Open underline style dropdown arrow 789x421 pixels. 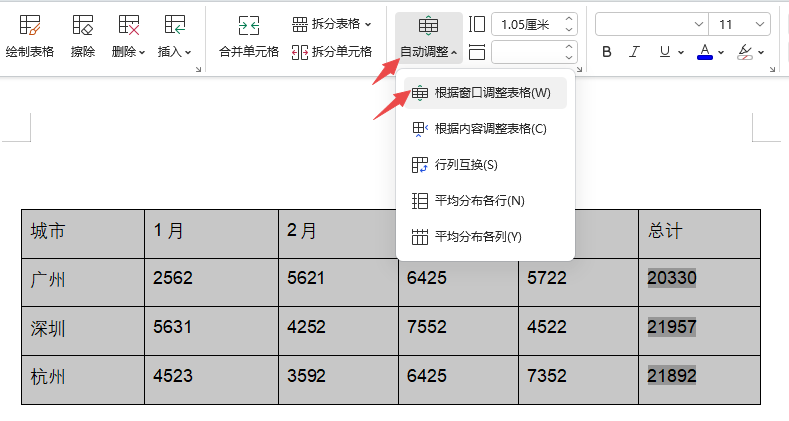pos(681,52)
